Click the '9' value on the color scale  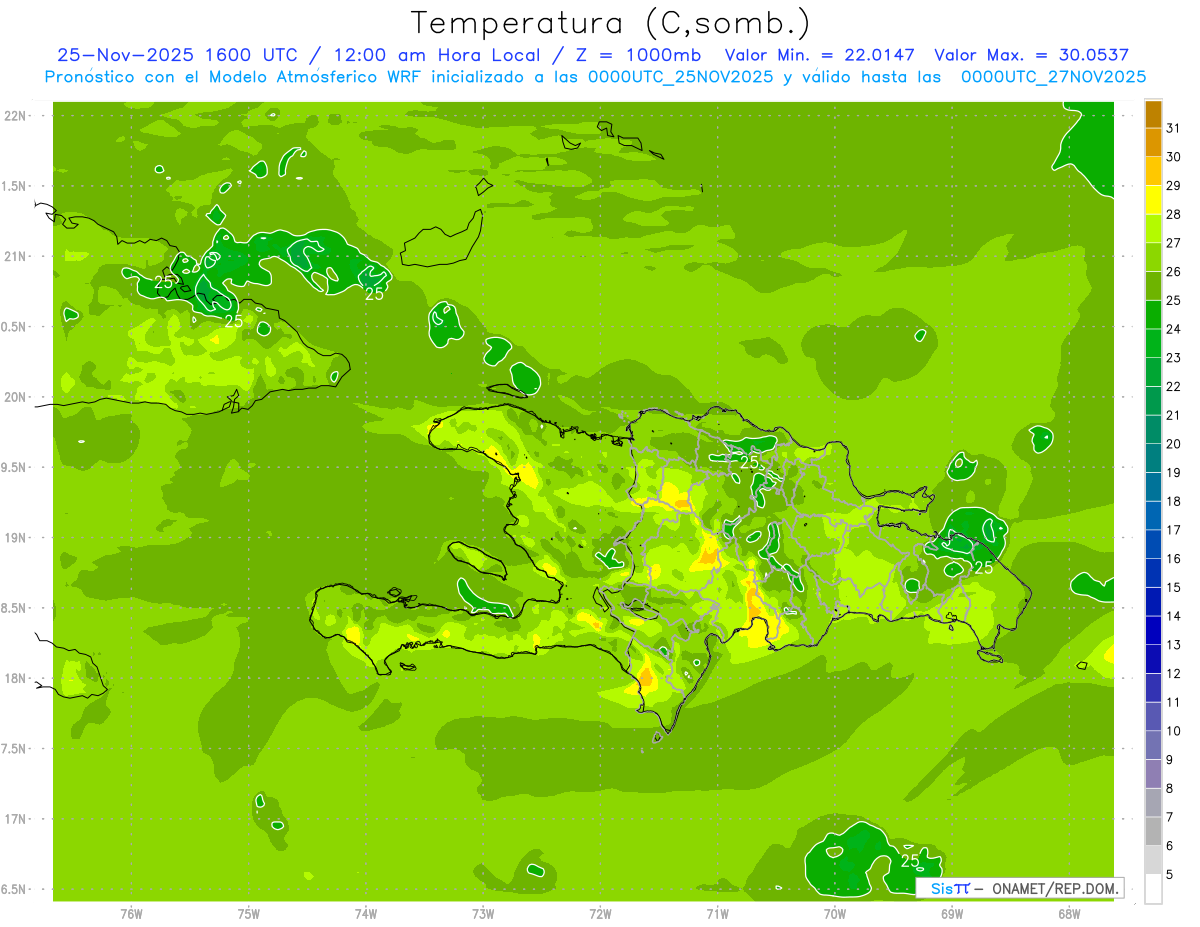tap(1170, 760)
